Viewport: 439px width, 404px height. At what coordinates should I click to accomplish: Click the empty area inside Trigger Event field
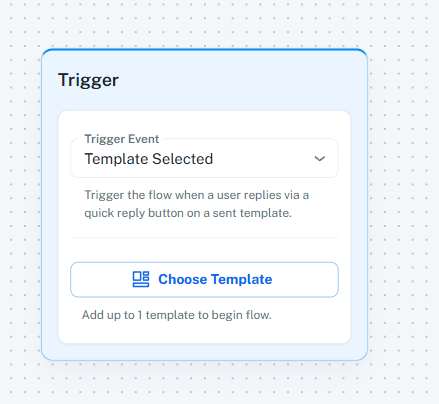click(x=263, y=159)
